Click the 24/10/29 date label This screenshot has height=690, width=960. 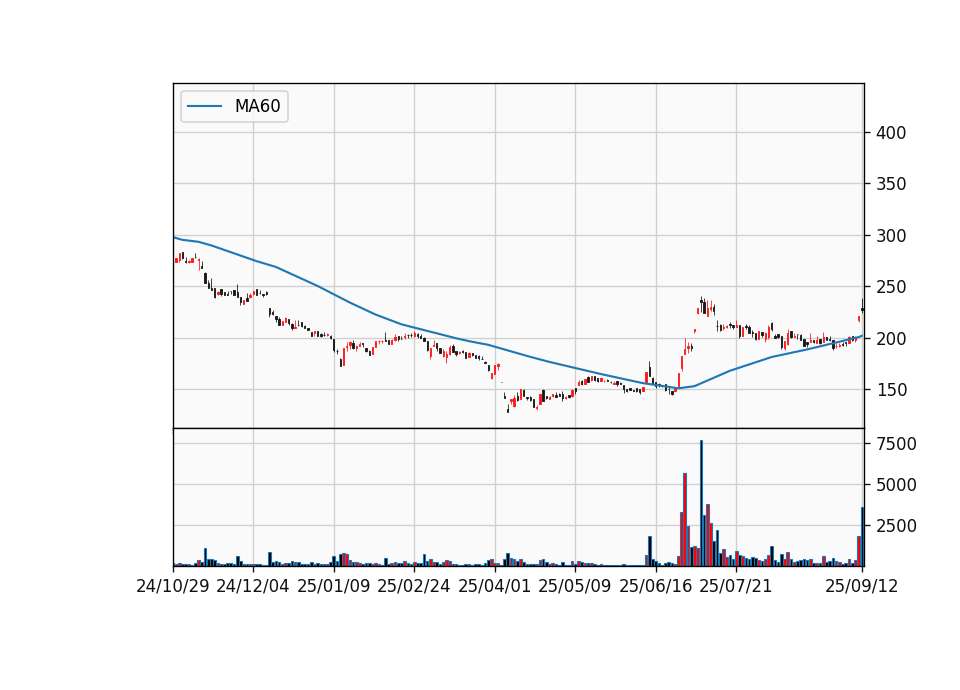173,586
